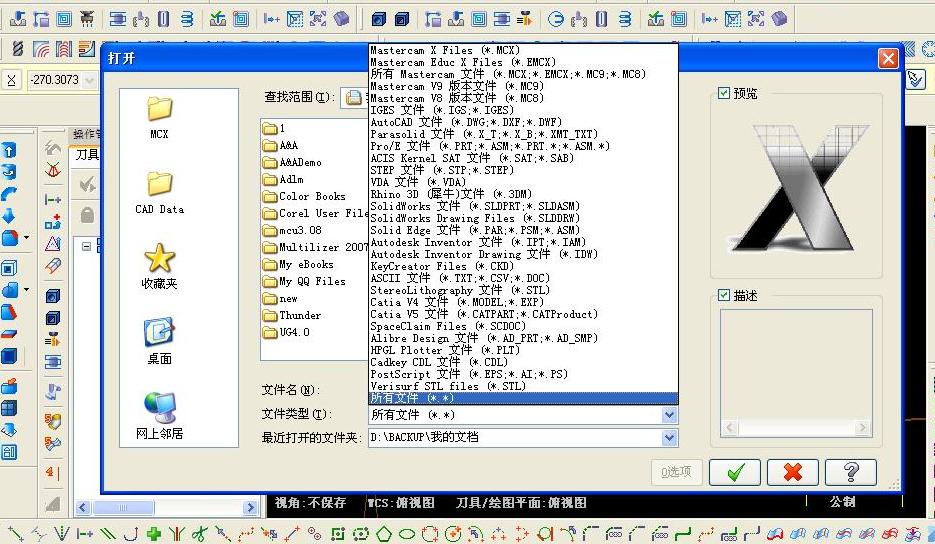This screenshot has height=544, width=935.
Task: Cancel with the red X button
Action: tap(792, 473)
